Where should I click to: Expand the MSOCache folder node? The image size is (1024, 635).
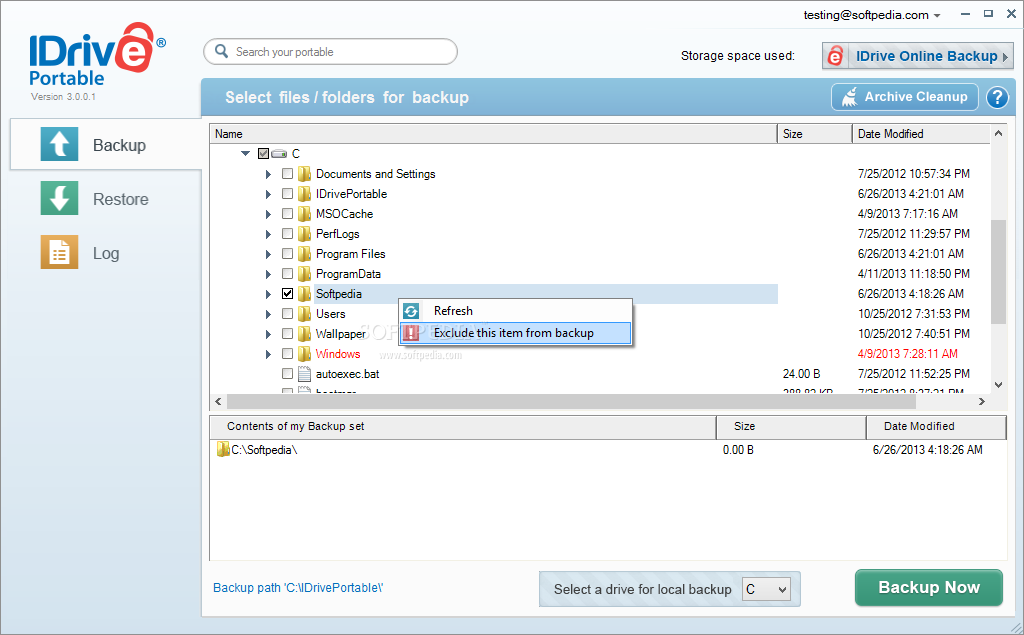point(268,214)
